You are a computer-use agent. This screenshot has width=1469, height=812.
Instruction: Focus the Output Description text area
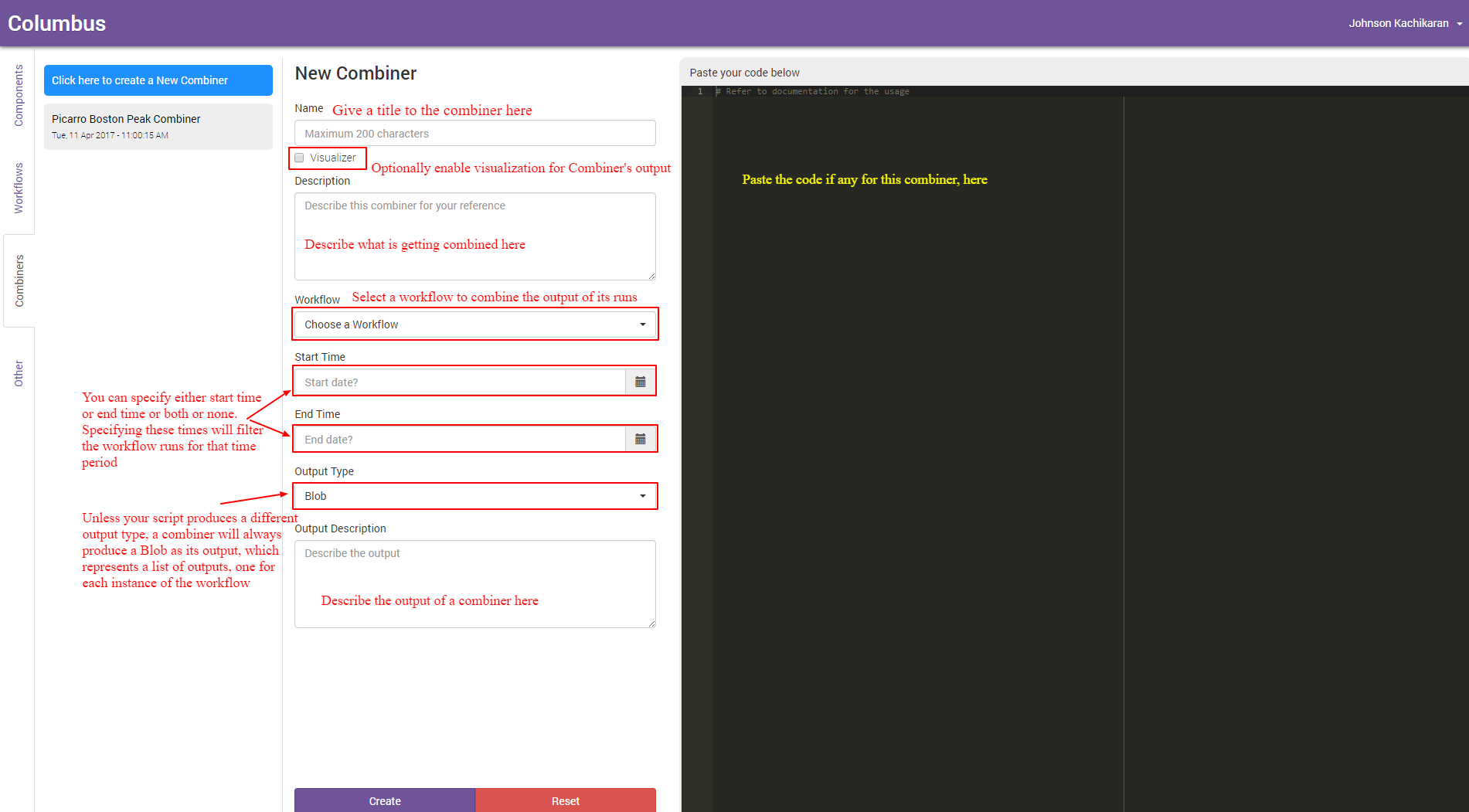[474, 584]
